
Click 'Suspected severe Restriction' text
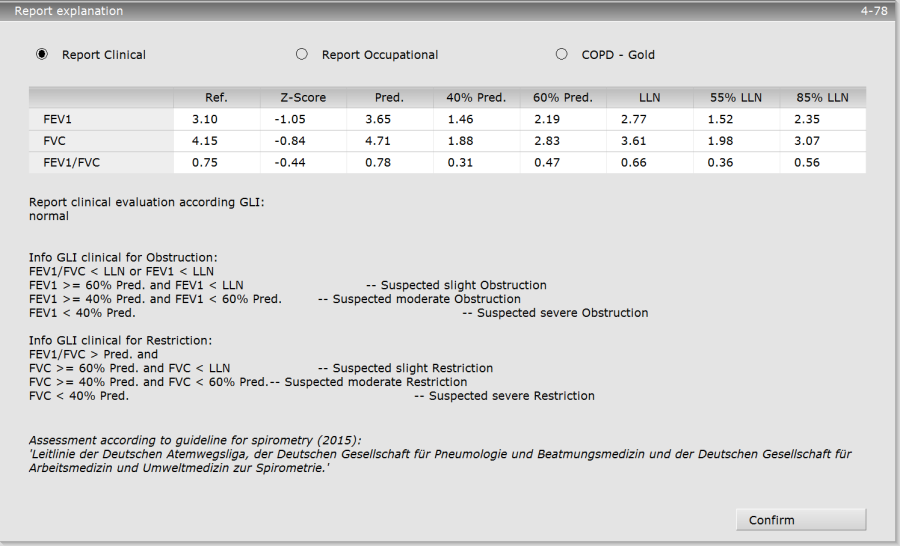coord(512,395)
